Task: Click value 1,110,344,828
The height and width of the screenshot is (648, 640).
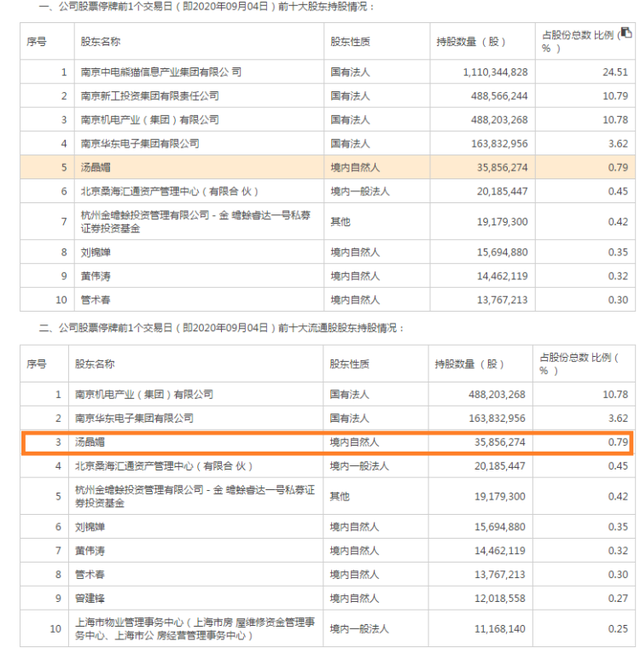Action: [495, 72]
